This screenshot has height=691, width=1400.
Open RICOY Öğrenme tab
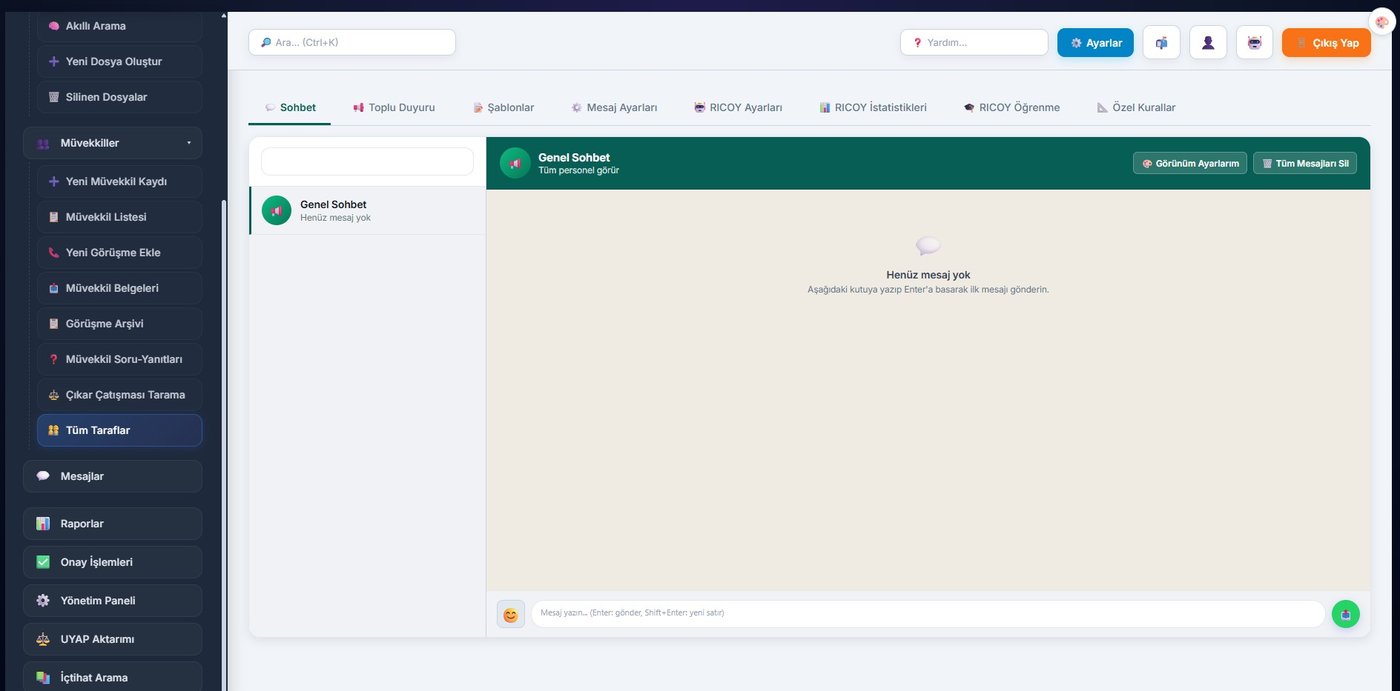1011,107
